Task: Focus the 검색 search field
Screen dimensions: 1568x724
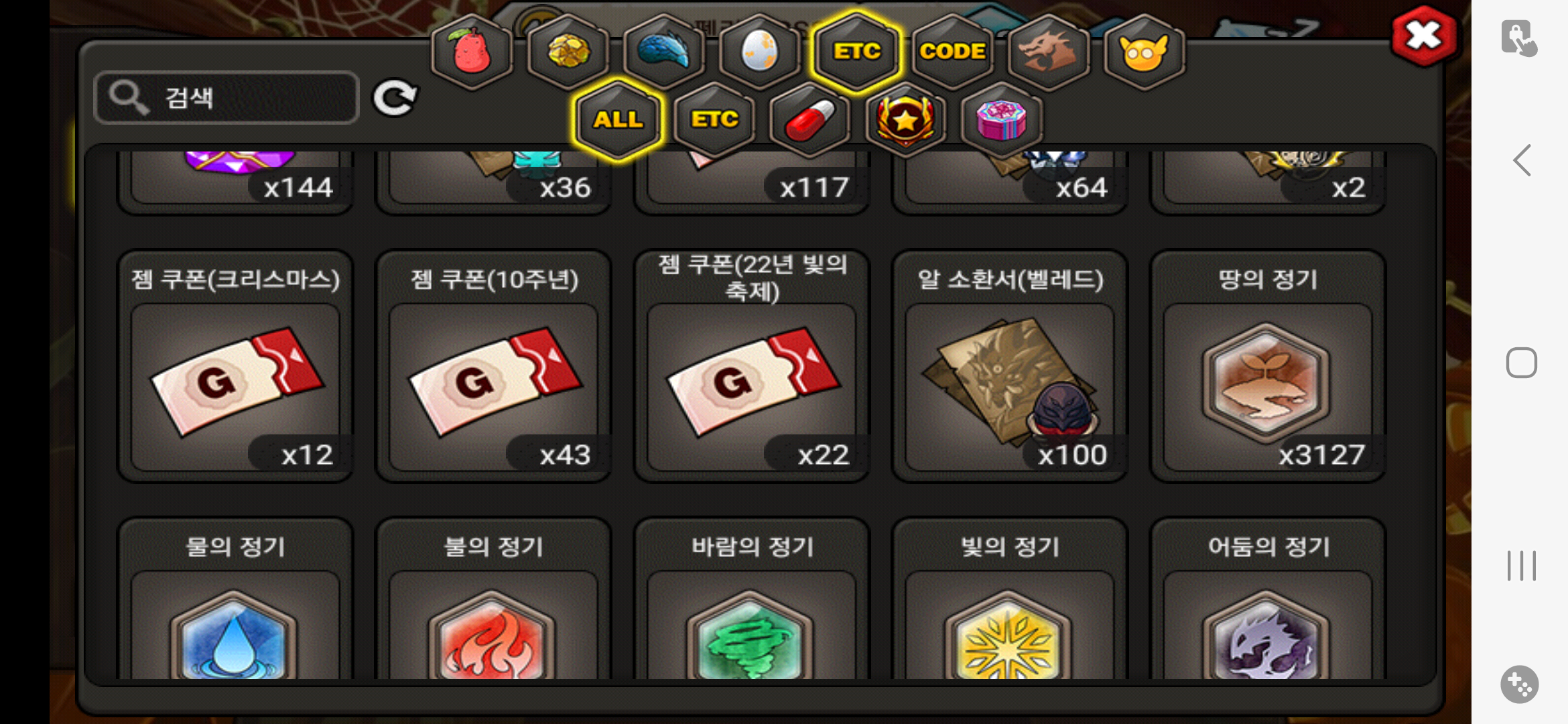Action: point(226,98)
